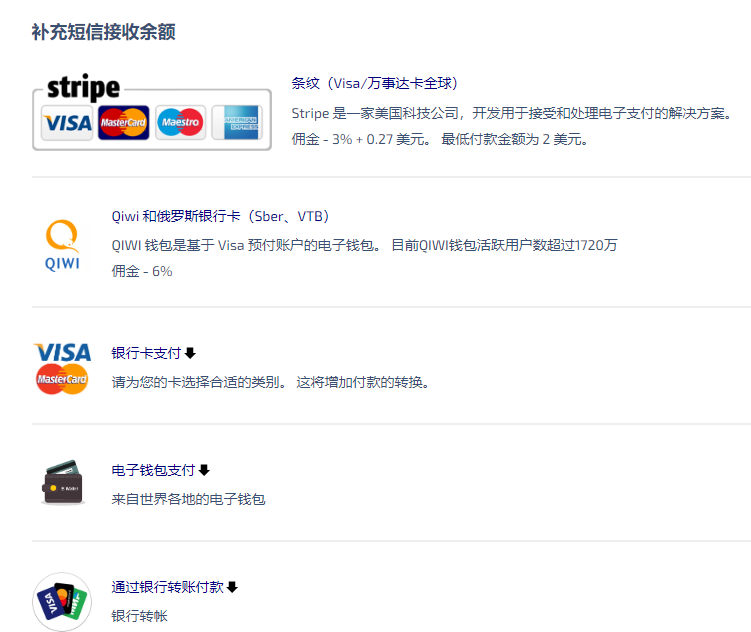Expand the 通过银行转账付款 section
This screenshot has height=632, width=751.
point(168,587)
